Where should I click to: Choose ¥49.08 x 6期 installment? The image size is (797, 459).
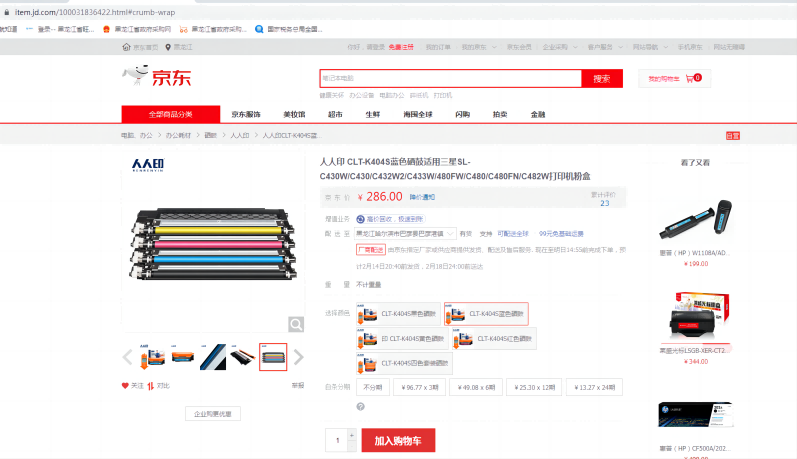pyautogui.click(x=476, y=387)
